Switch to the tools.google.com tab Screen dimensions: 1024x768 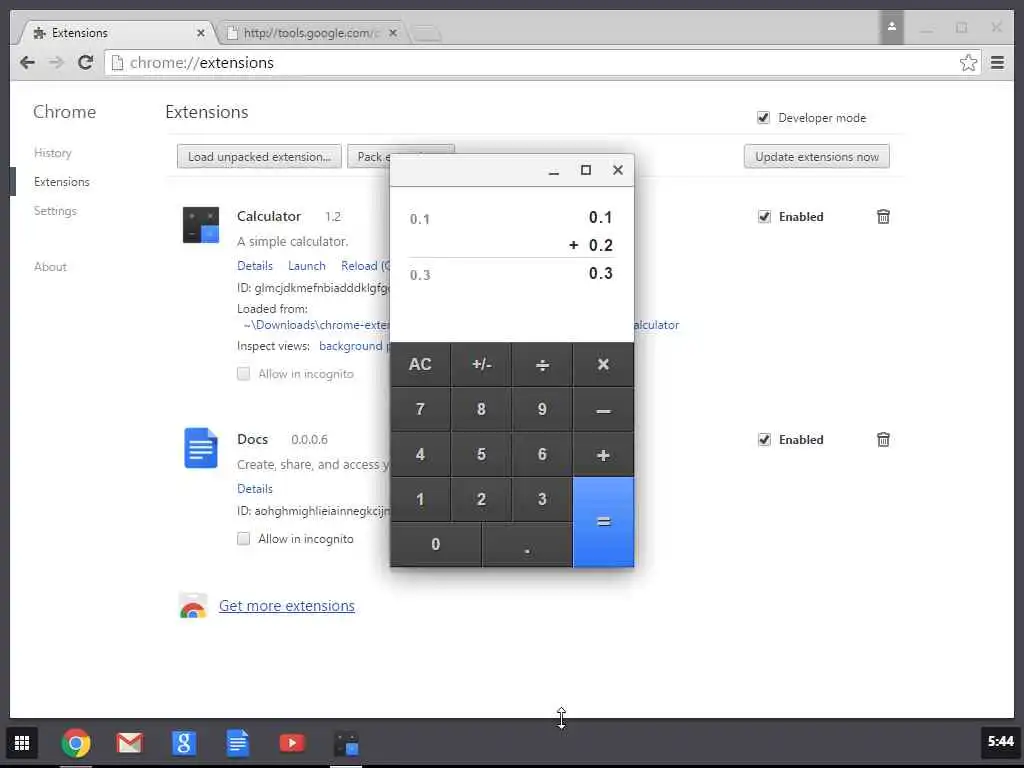[x=313, y=33]
